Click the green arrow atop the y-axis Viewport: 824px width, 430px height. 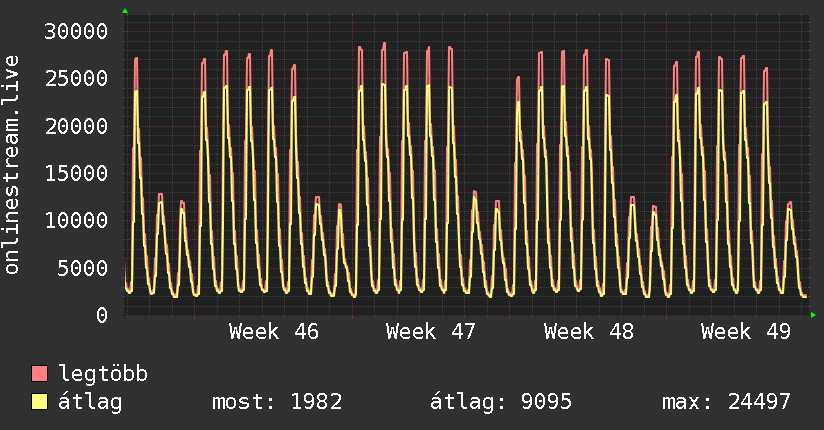pos(125,11)
